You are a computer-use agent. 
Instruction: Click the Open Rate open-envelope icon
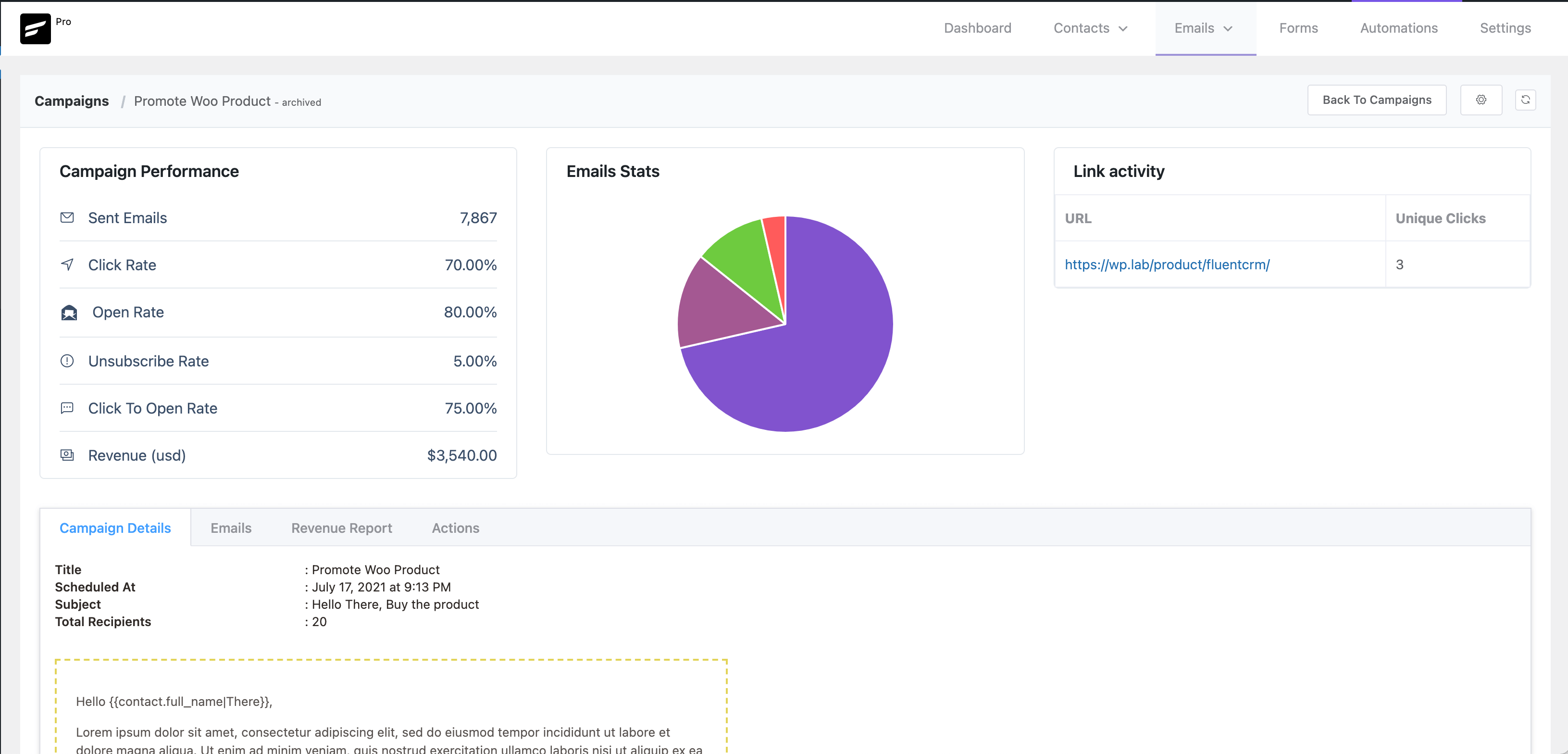[x=69, y=313]
